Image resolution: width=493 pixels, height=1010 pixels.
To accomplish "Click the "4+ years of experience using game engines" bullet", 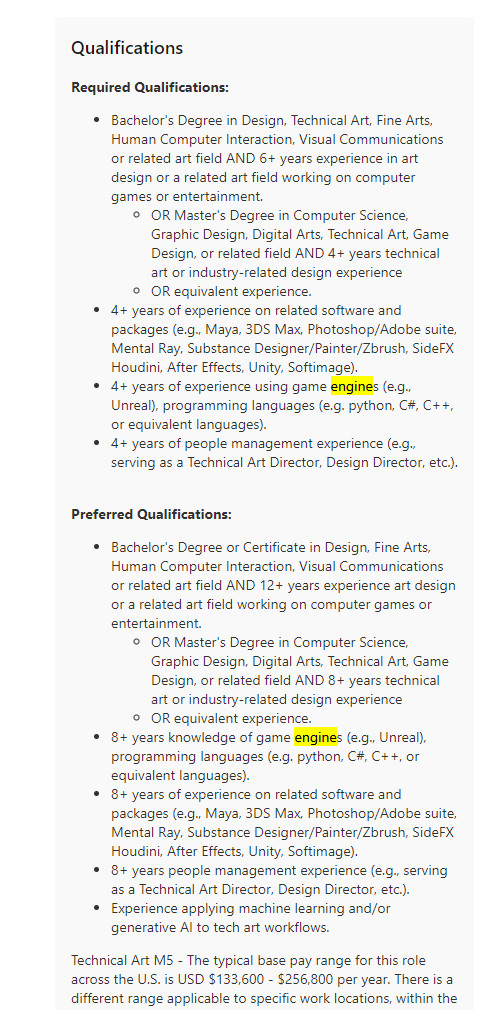I will coord(282,406).
